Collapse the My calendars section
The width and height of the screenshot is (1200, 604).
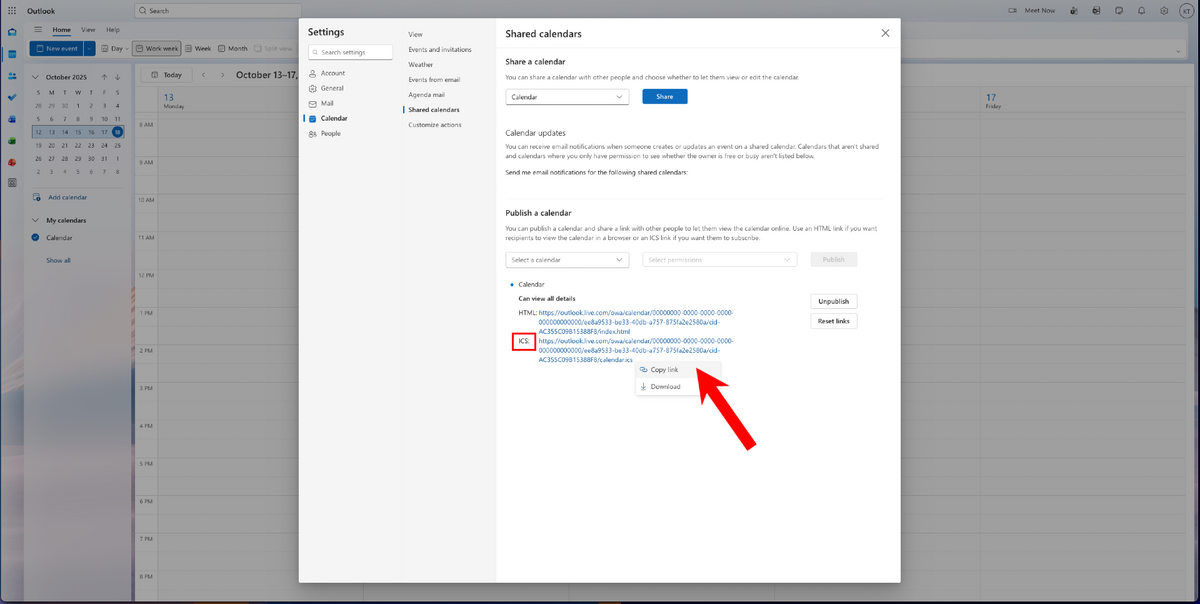36,220
